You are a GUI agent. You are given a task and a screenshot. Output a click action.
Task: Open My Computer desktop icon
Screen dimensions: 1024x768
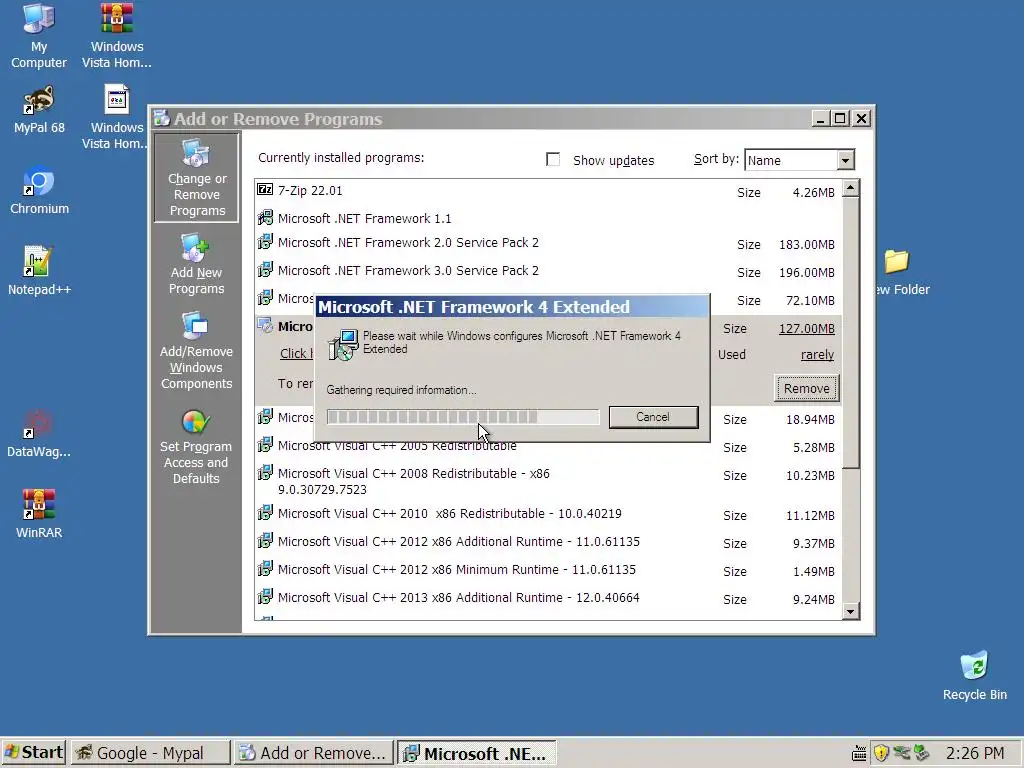[39, 36]
